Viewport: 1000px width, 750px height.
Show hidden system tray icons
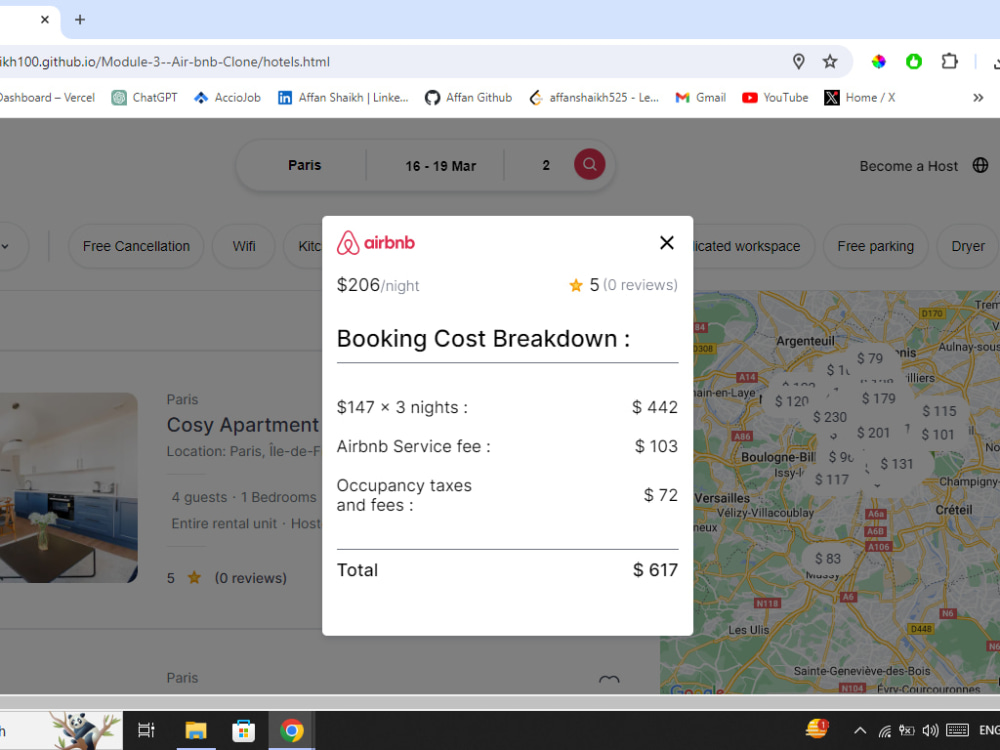[860, 731]
